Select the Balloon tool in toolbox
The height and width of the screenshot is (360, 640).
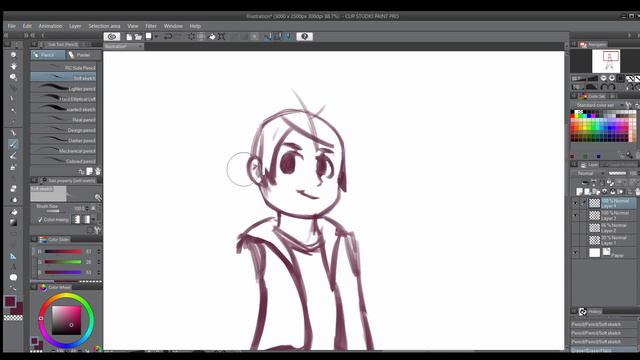13,278
